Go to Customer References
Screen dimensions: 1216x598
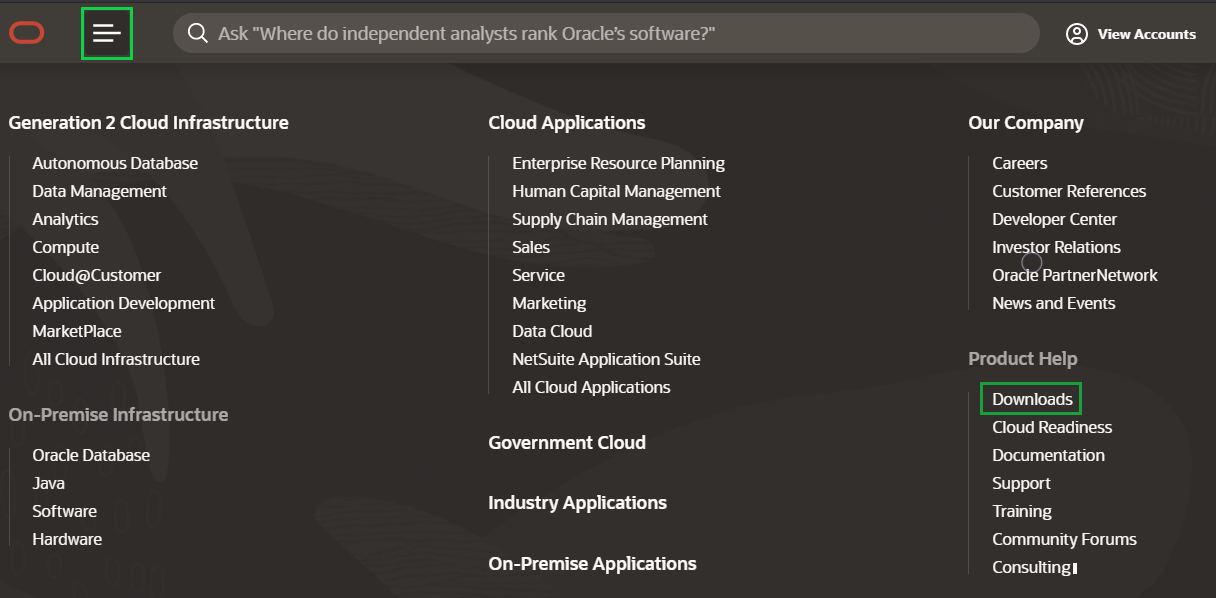point(1069,191)
